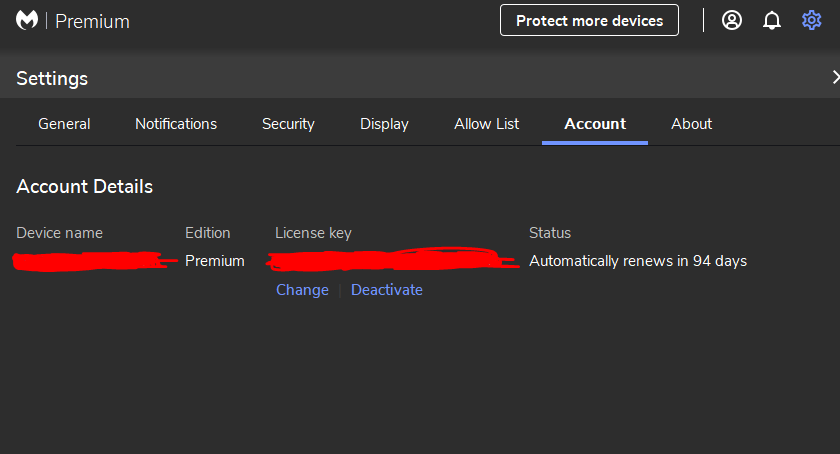Click the redacted license key value
Image resolution: width=840 pixels, height=454 pixels.
pos(390,261)
